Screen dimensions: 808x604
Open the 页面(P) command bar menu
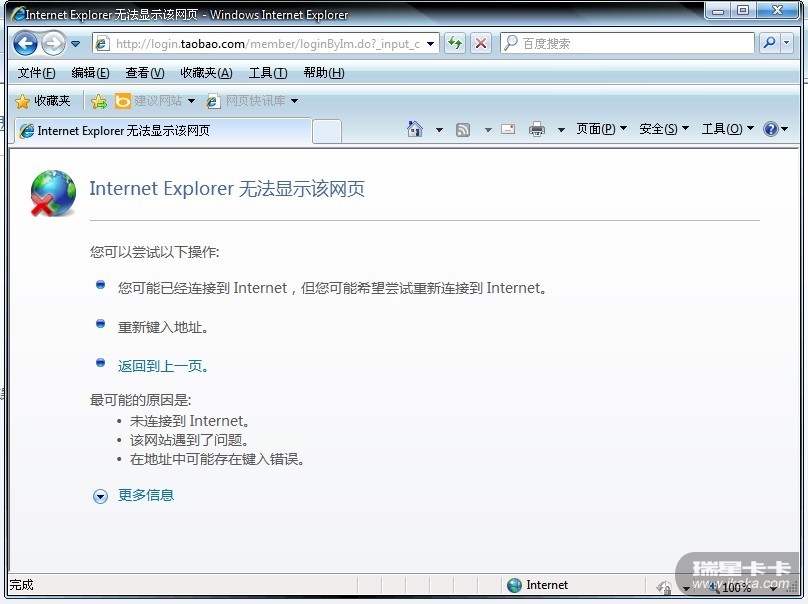[x=601, y=129]
